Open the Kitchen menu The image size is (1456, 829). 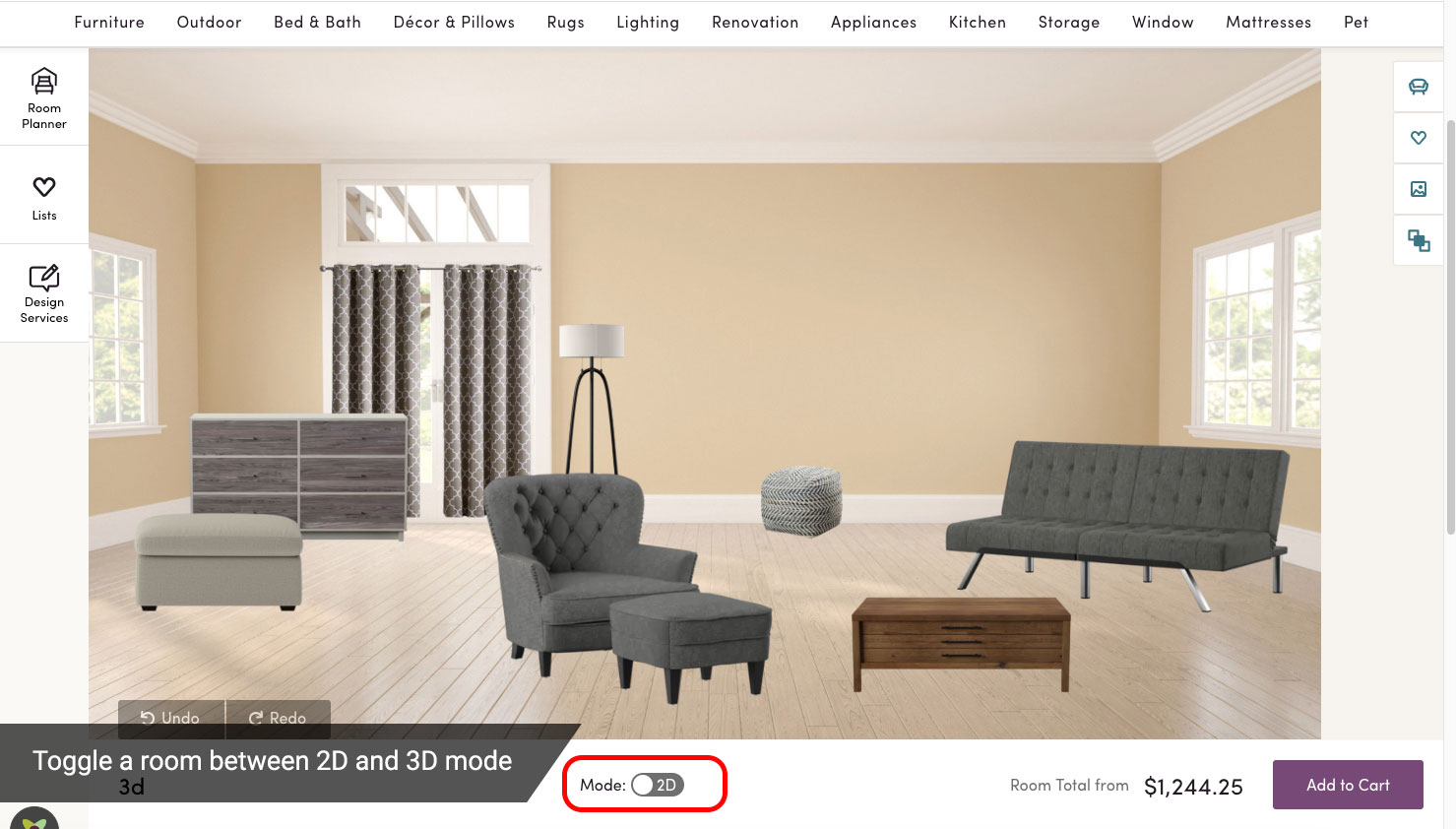[x=978, y=22]
